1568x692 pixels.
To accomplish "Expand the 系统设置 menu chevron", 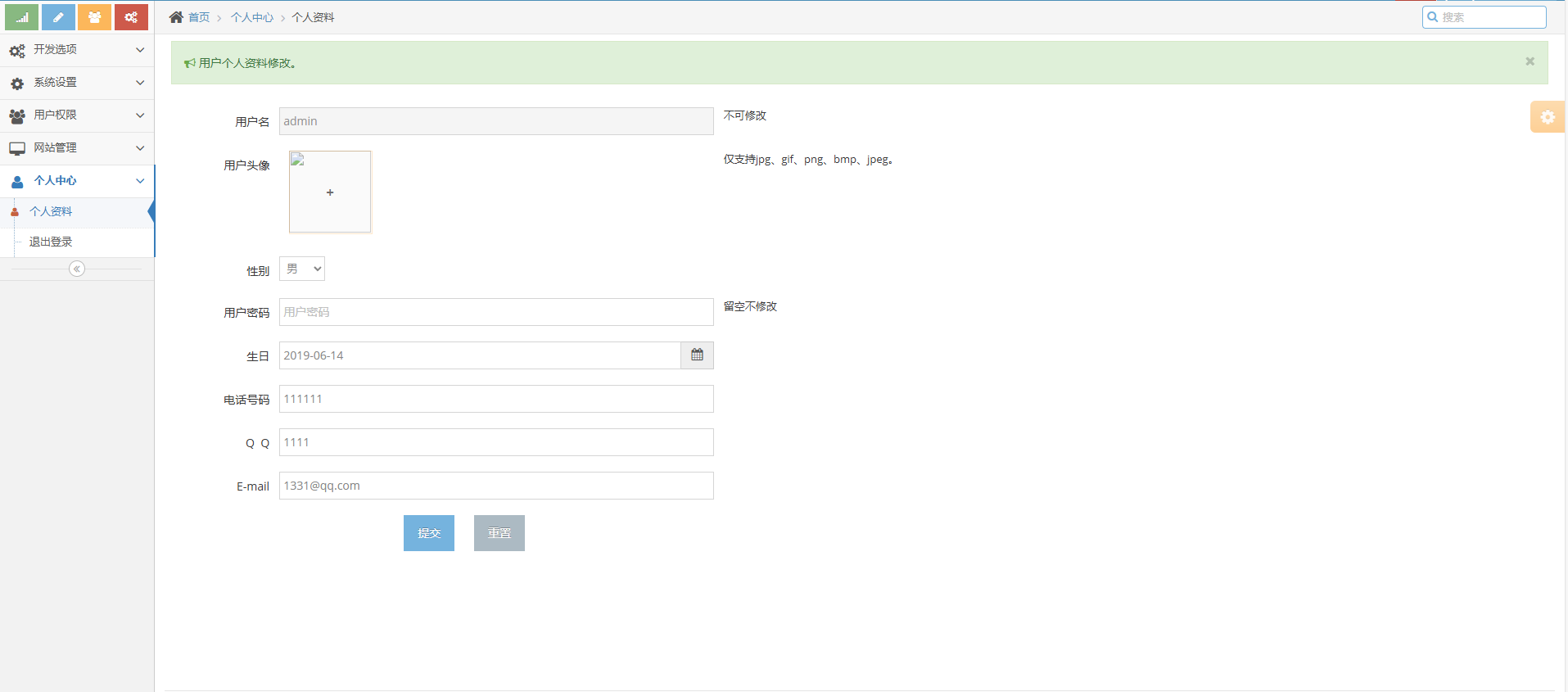I will tap(140, 83).
